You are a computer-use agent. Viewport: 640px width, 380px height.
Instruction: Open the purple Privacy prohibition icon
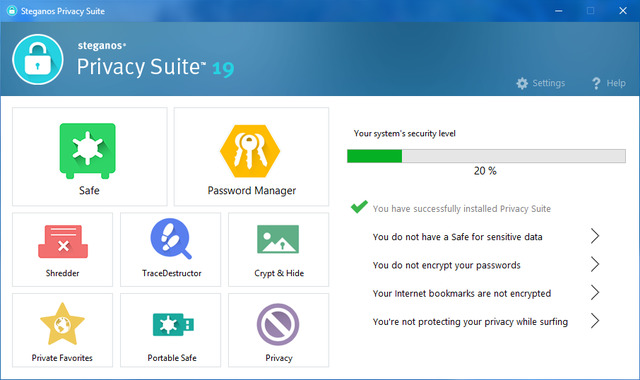(278, 324)
